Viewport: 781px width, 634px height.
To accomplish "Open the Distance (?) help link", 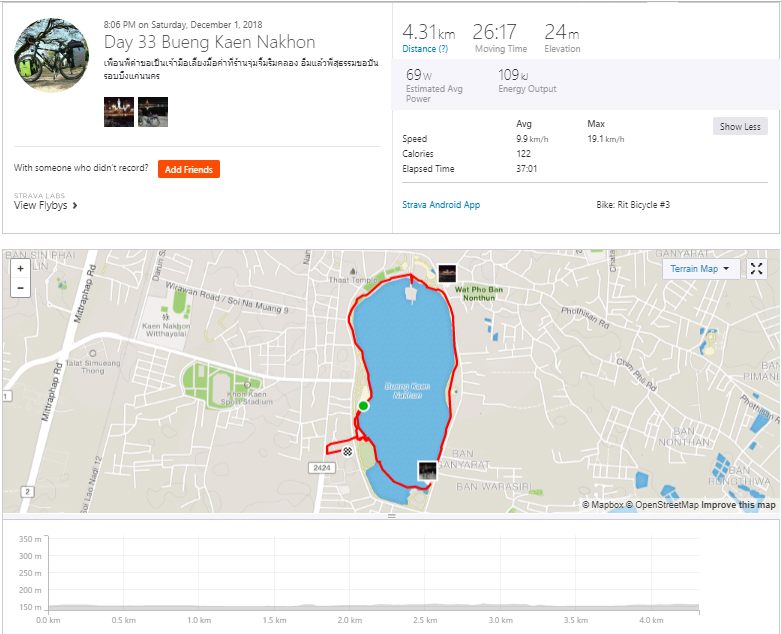I will point(425,49).
